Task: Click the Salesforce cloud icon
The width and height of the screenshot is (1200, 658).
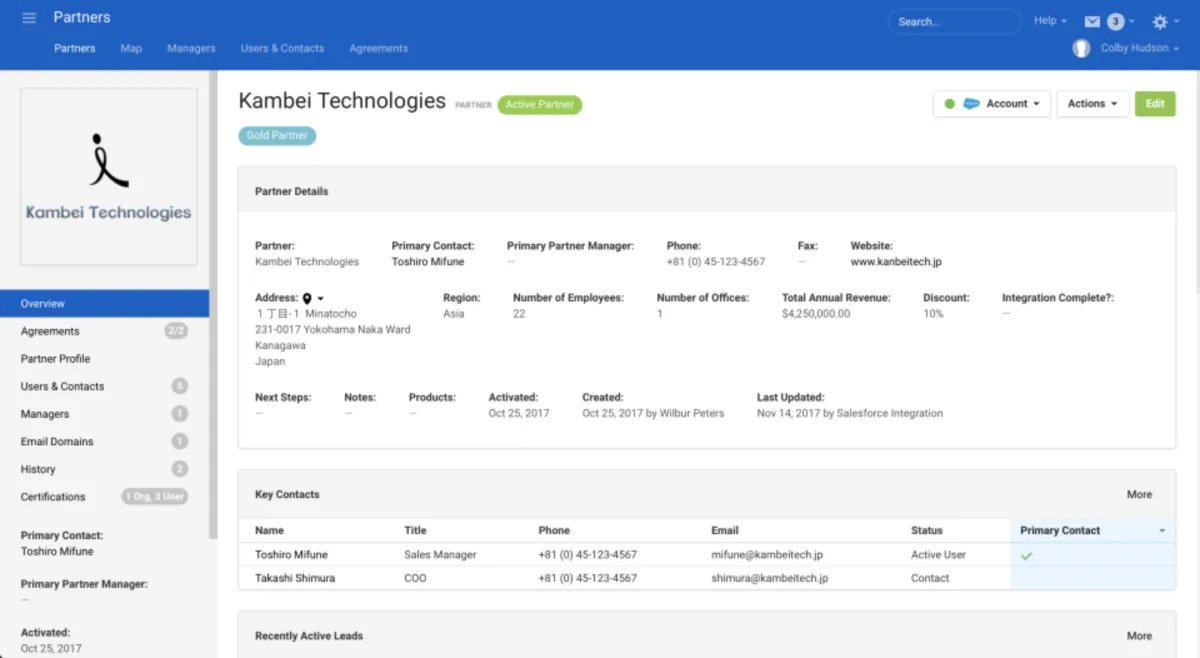Action: pyautogui.click(x=971, y=104)
